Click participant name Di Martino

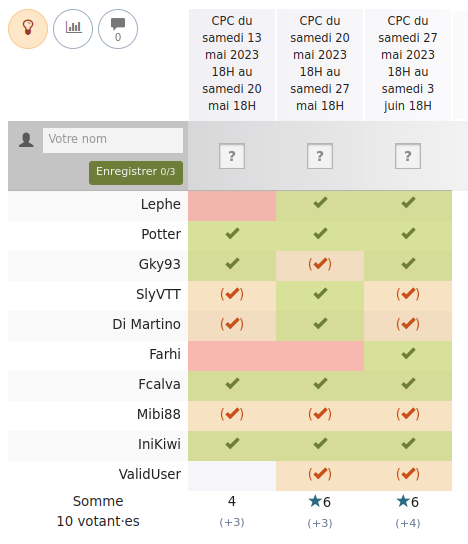(x=146, y=324)
